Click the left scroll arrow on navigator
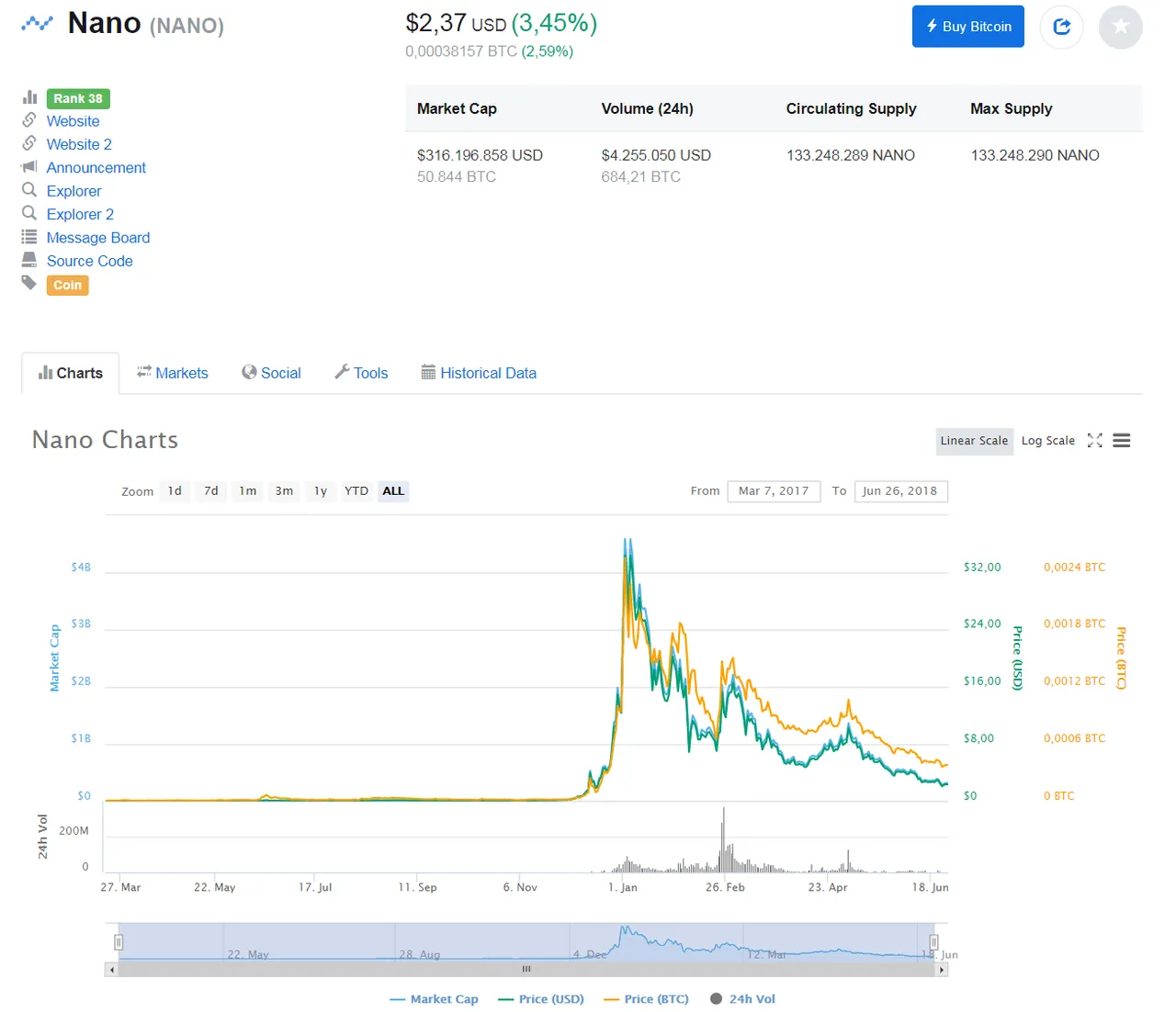This screenshot has width=1176, height=1012. [x=112, y=969]
